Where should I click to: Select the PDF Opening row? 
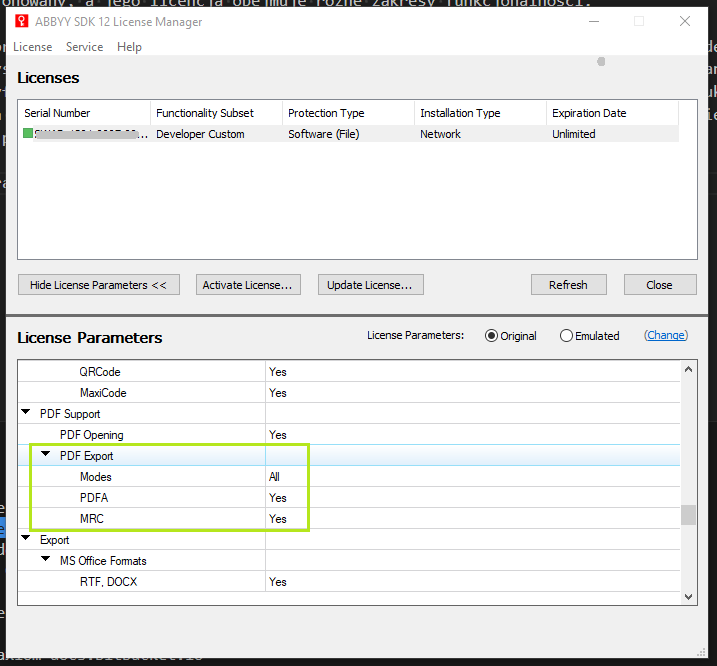[x=349, y=435]
